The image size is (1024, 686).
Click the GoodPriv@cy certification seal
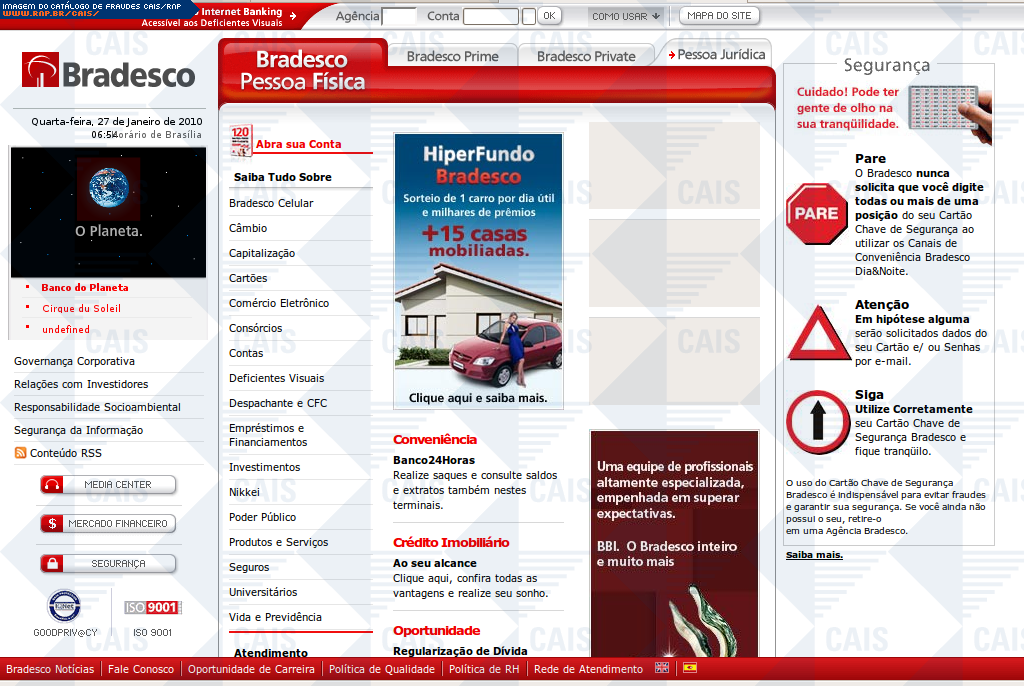tap(65, 607)
